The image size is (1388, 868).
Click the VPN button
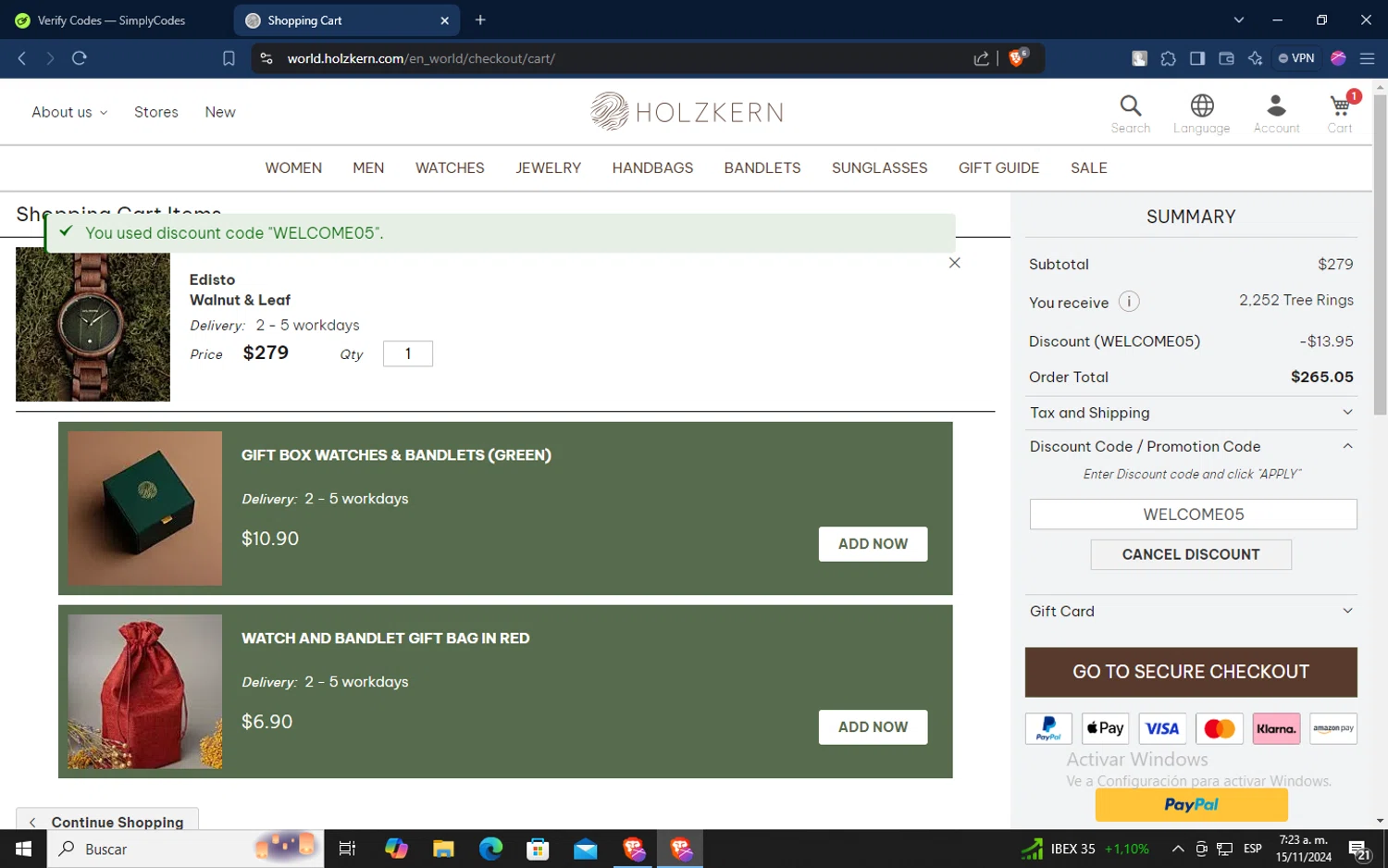point(1296,58)
